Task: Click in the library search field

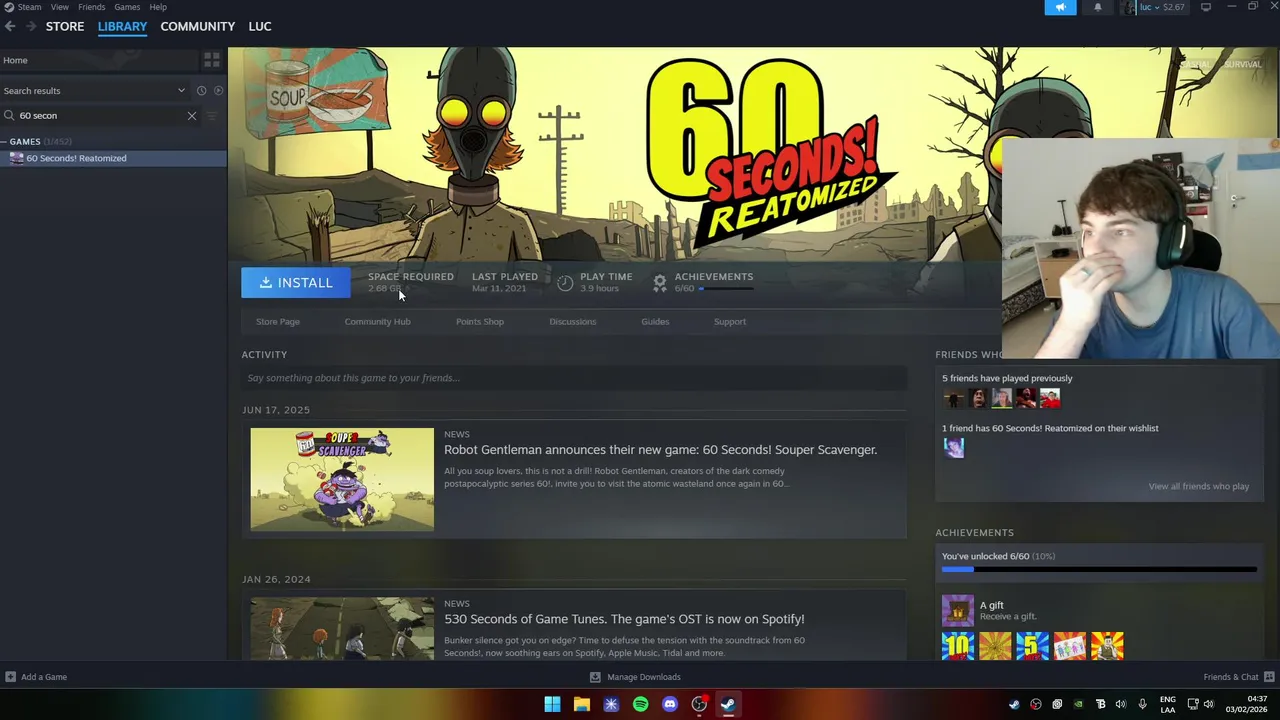Action: 100,116
